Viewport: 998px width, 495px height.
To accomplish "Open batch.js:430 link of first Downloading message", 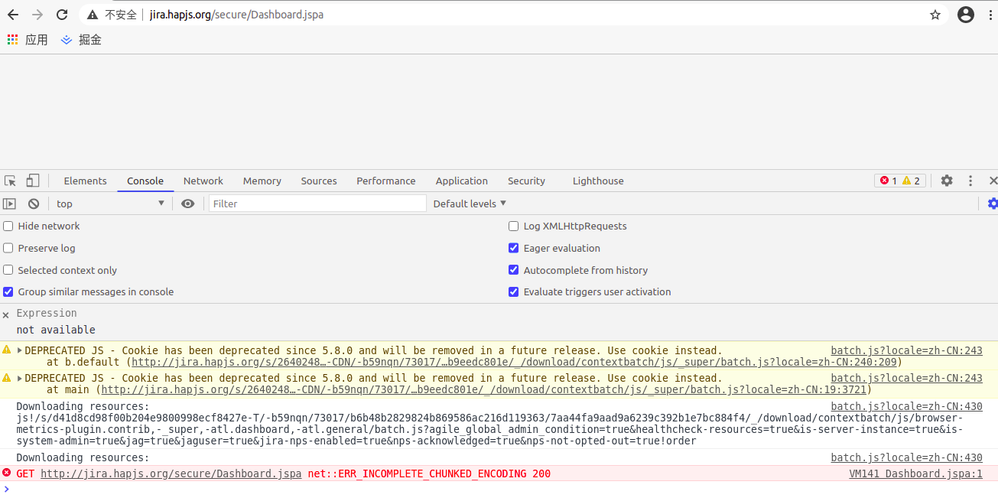I will 906,406.
